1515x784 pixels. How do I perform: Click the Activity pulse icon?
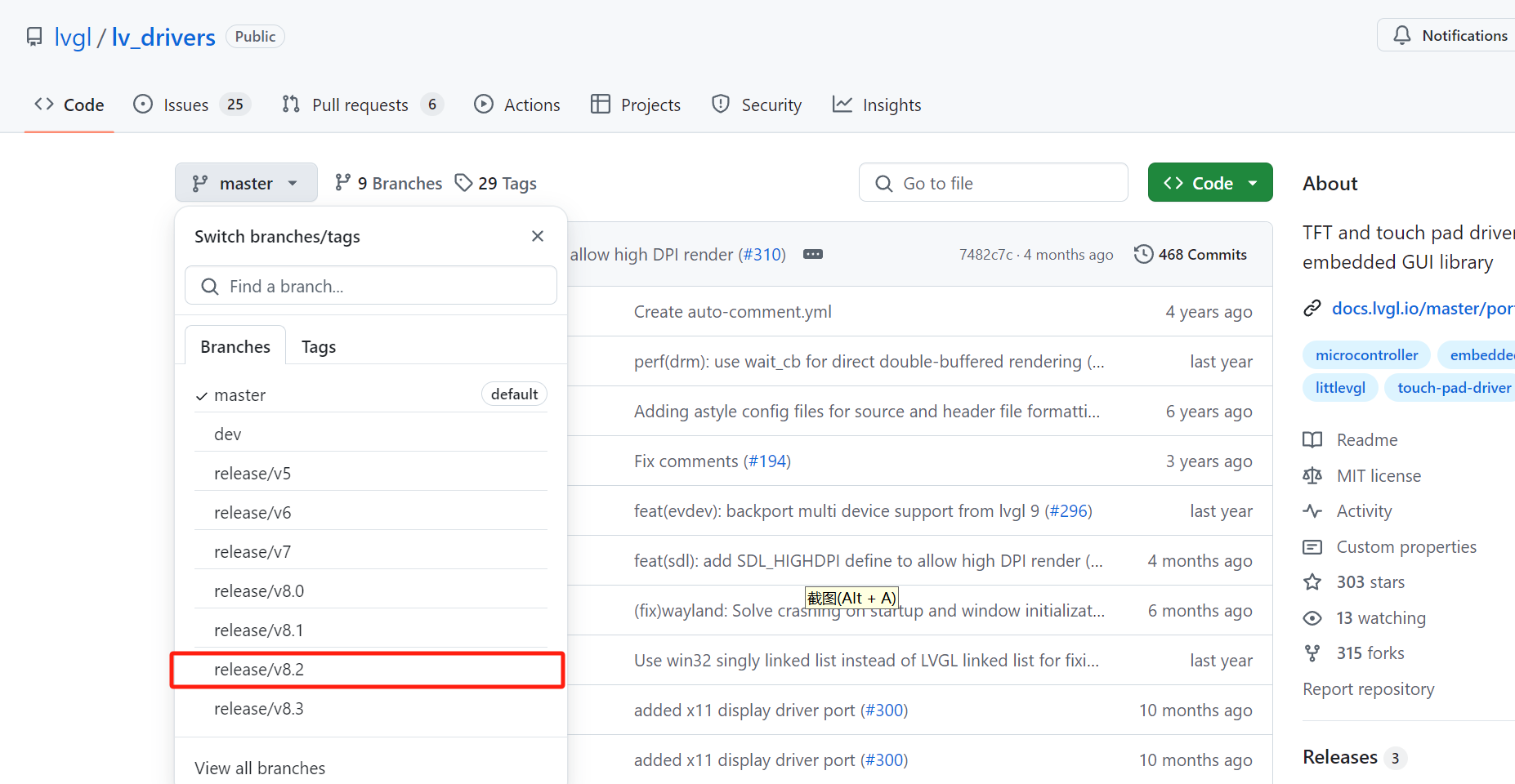click(1312, 511)
